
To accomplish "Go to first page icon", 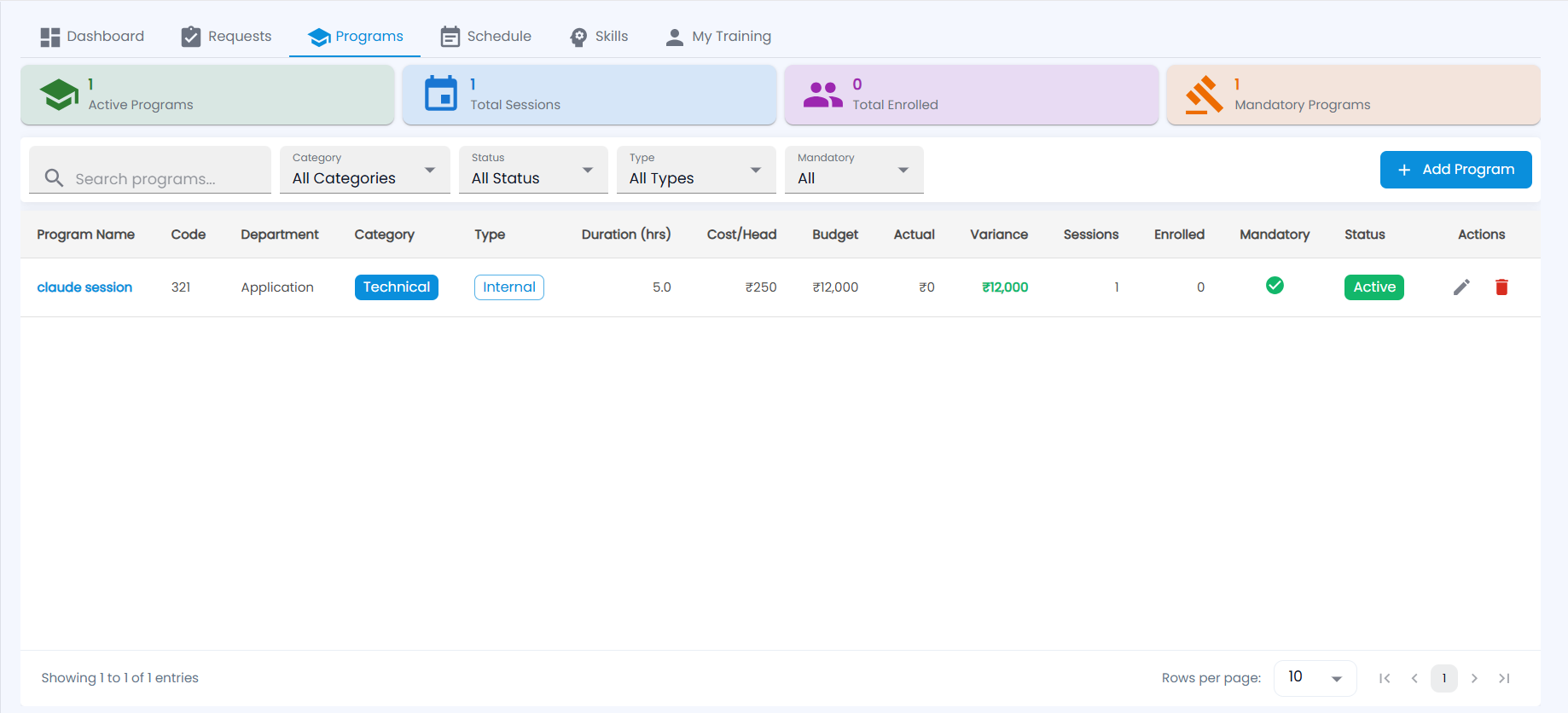I will pyautogui.click(x=1385, y=679).
